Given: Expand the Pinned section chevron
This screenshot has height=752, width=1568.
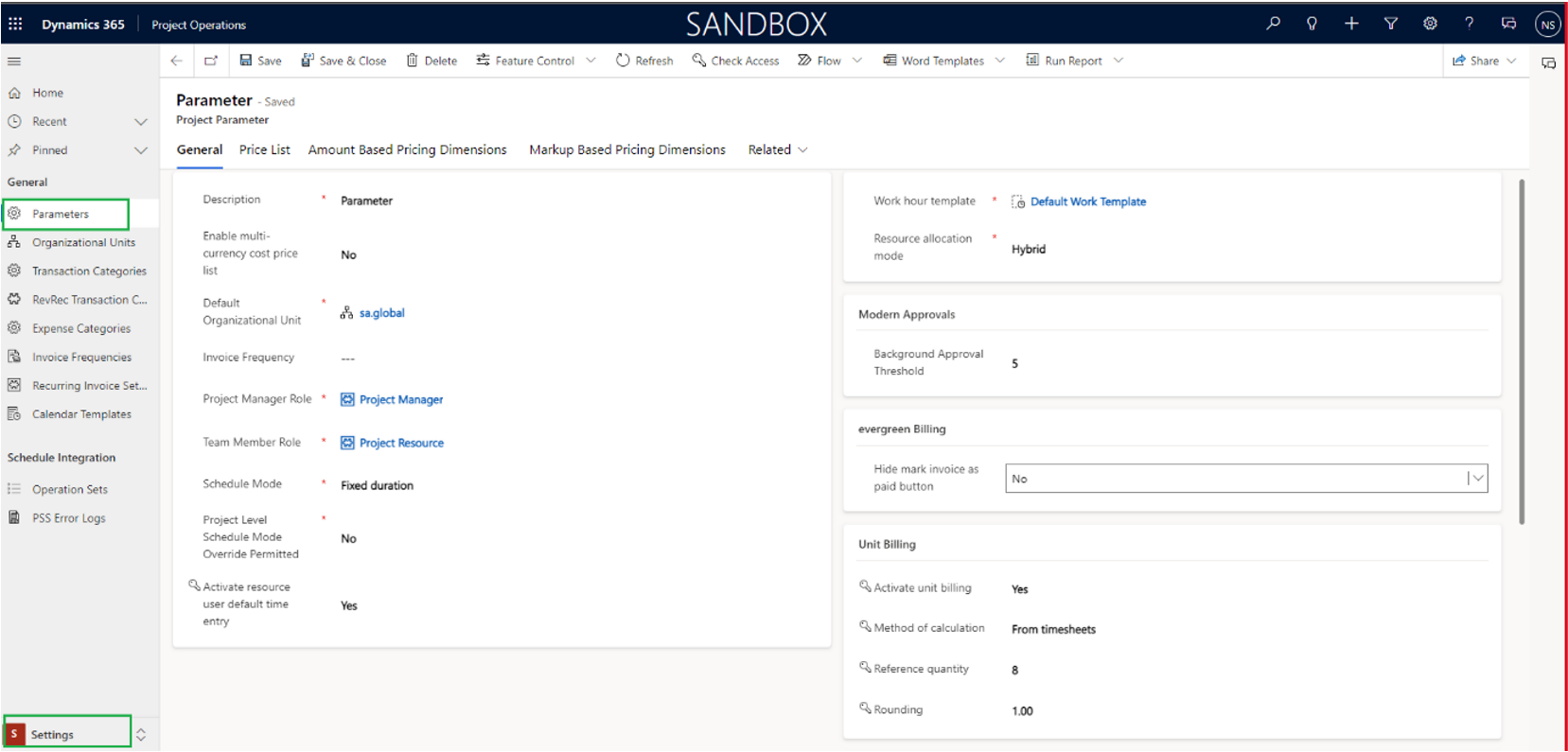Looking at the screenshot, I should (141, 150).
